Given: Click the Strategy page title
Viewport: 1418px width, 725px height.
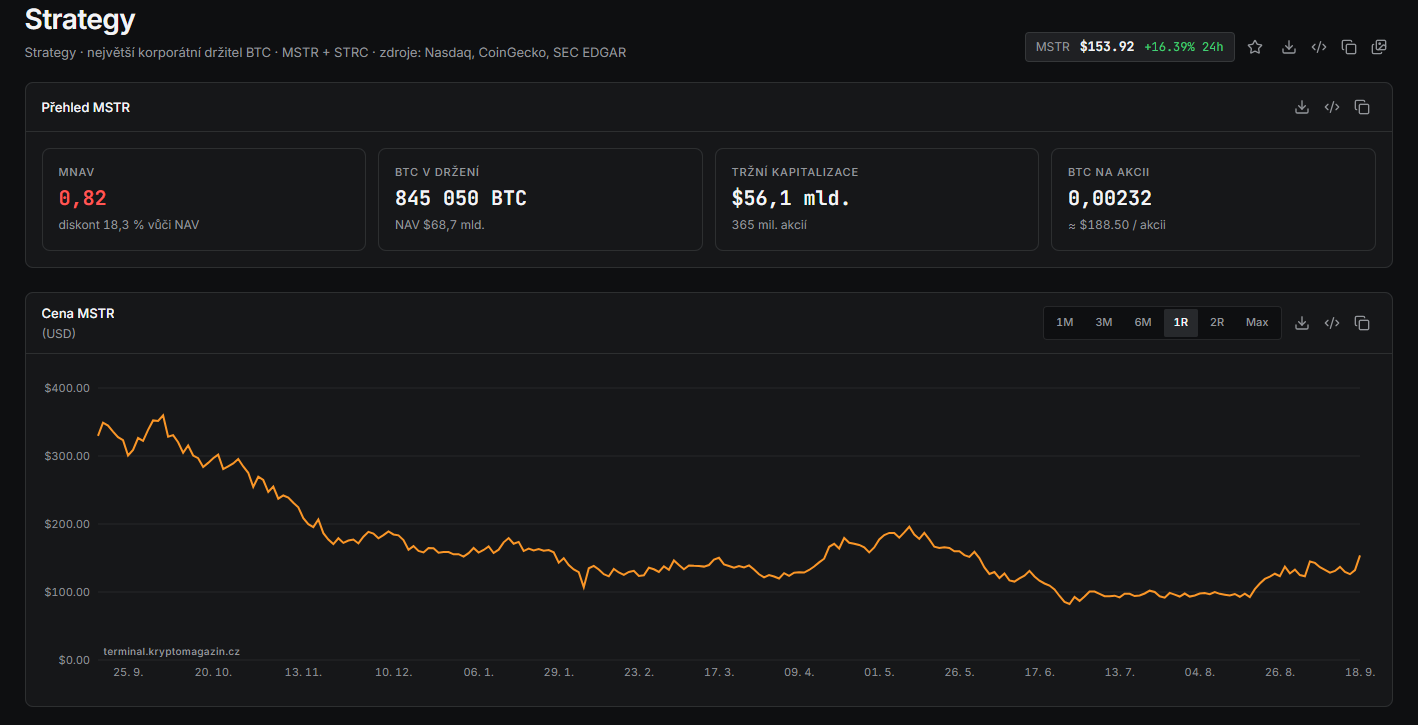Looking at the screenshot, I should [x=80, y=19].
